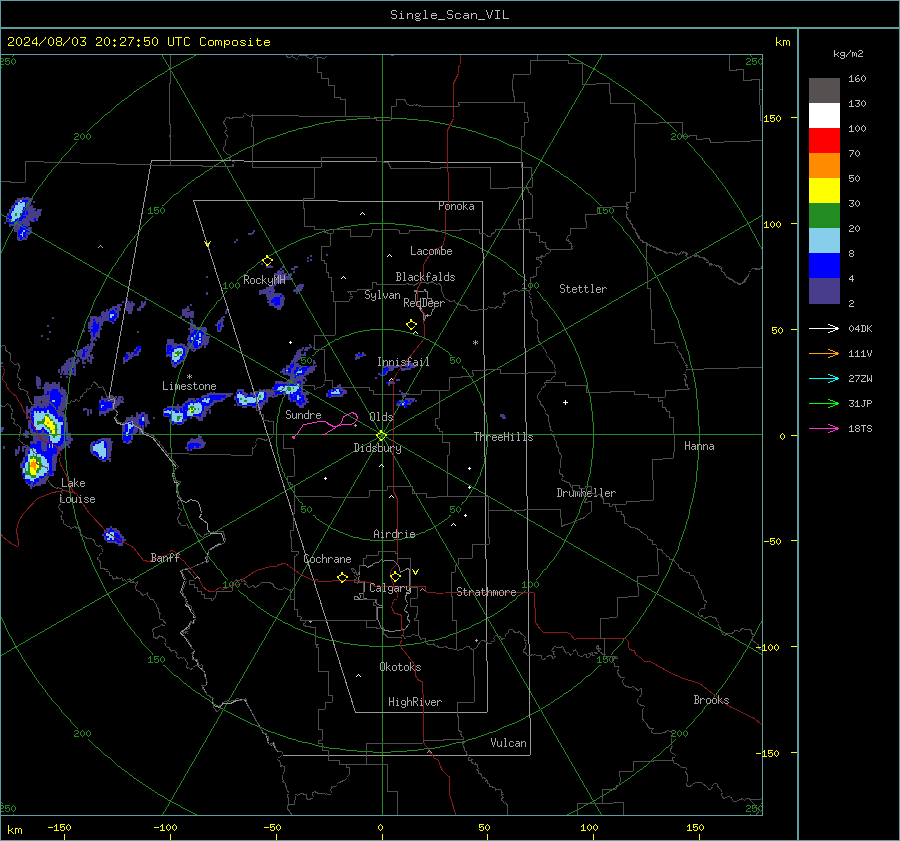
Task: Click the RockyMH label
Action: pyautogui.click(x=264, y=280)
